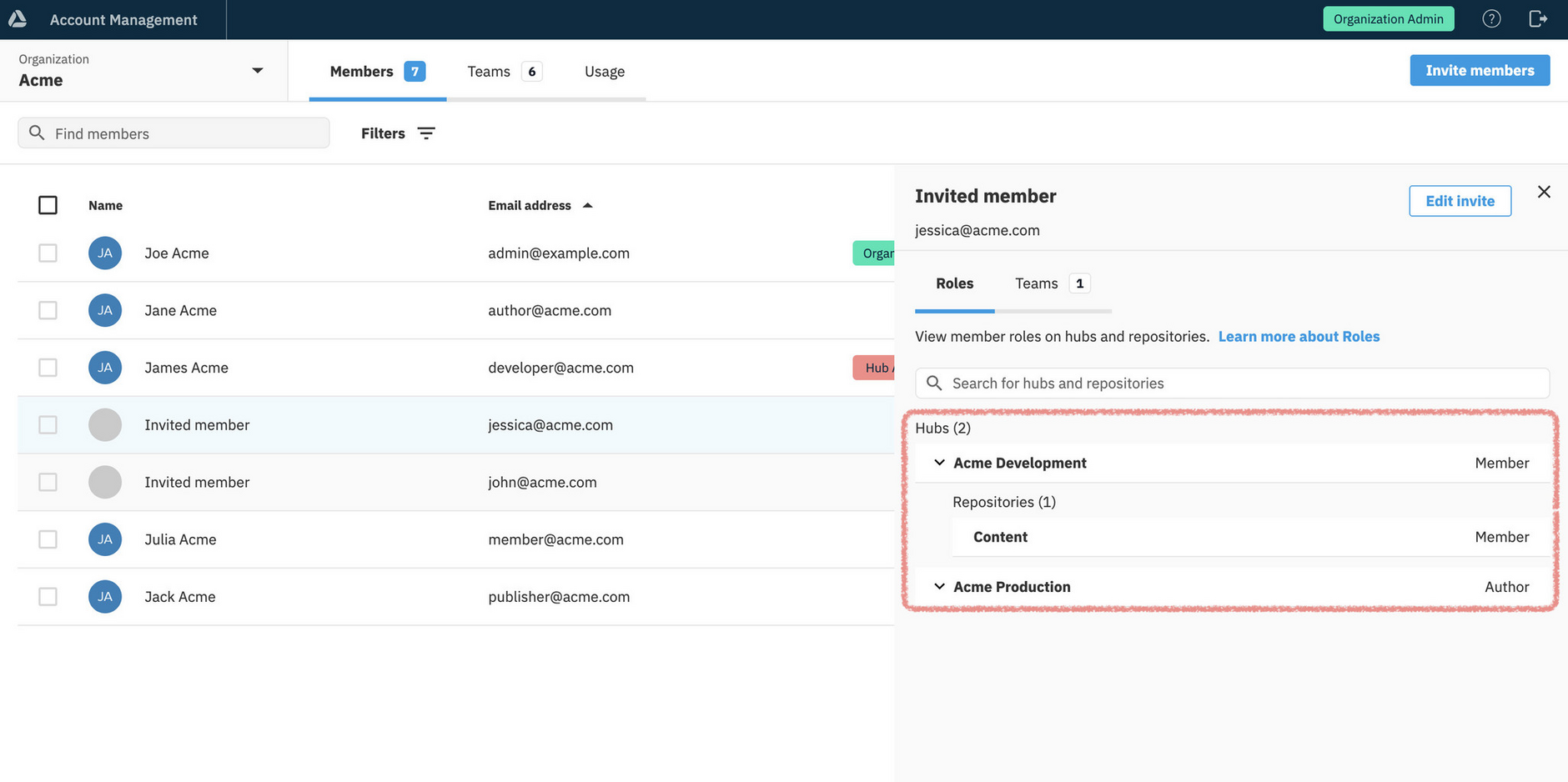Open the help question mark icon
The image size is (1568, 782).
click(x=1491, y=19)
